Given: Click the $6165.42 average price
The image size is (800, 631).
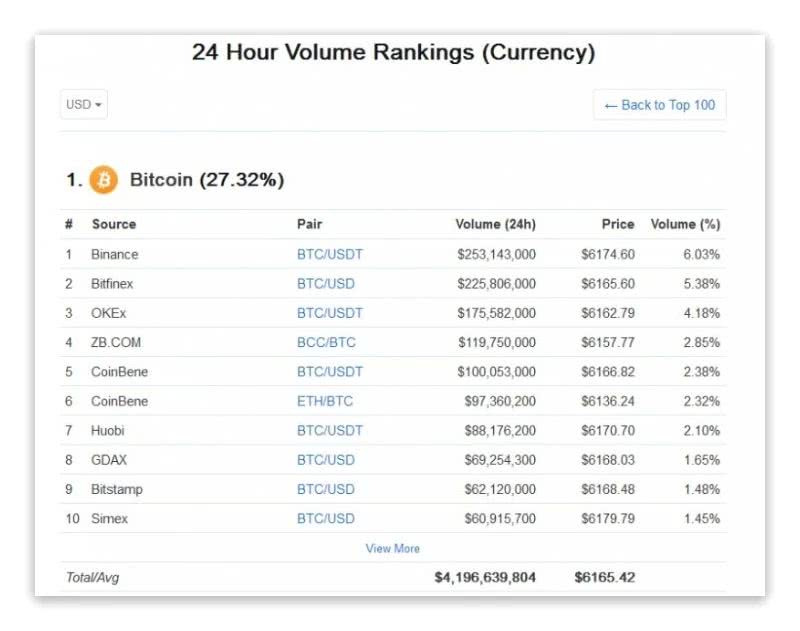Looking at the screenshot, I should click(605, 577).
